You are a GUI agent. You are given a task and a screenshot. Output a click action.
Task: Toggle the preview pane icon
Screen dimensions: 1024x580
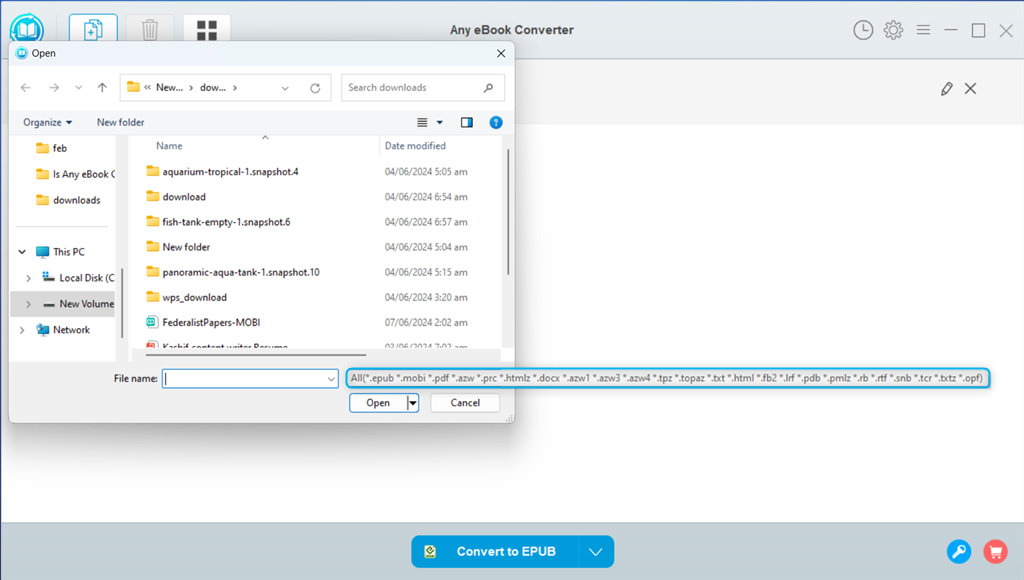(466, 122)
